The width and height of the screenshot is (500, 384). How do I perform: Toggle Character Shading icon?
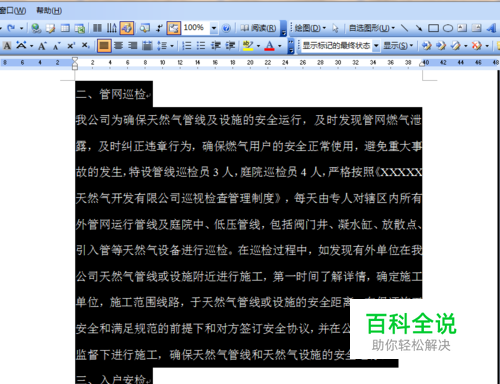7,46
